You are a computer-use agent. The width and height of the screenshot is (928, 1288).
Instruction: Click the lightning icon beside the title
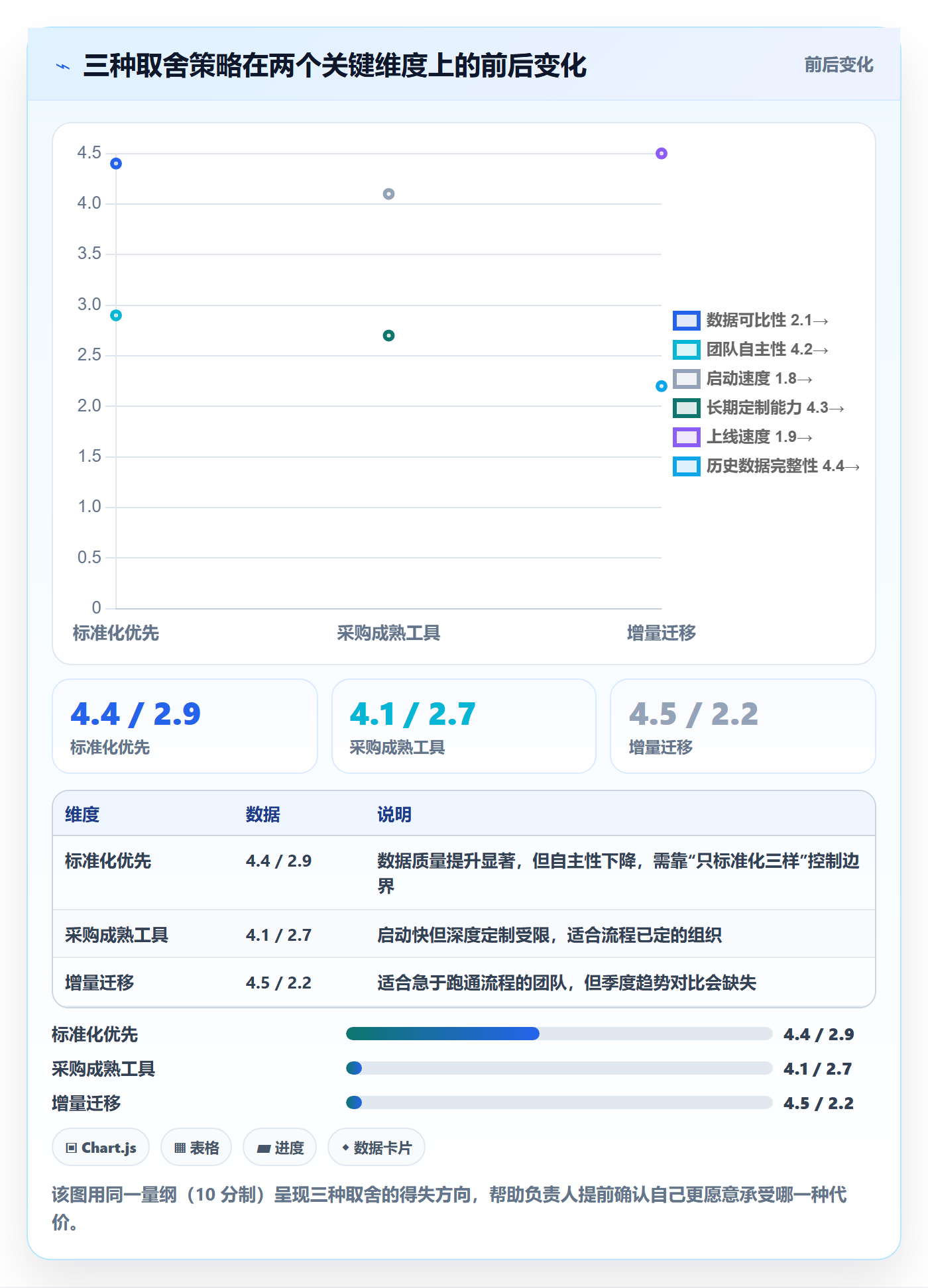(63, 66)
